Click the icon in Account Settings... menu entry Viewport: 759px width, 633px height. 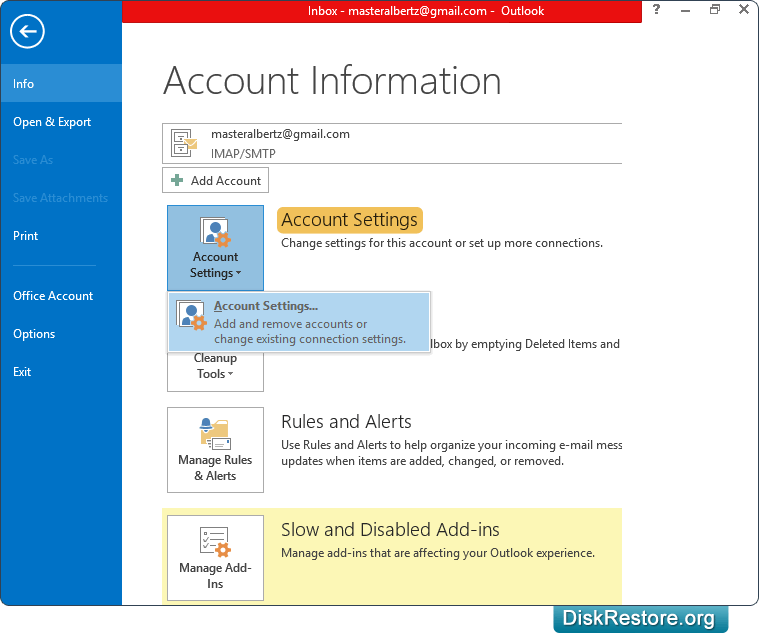click(192, 315)
